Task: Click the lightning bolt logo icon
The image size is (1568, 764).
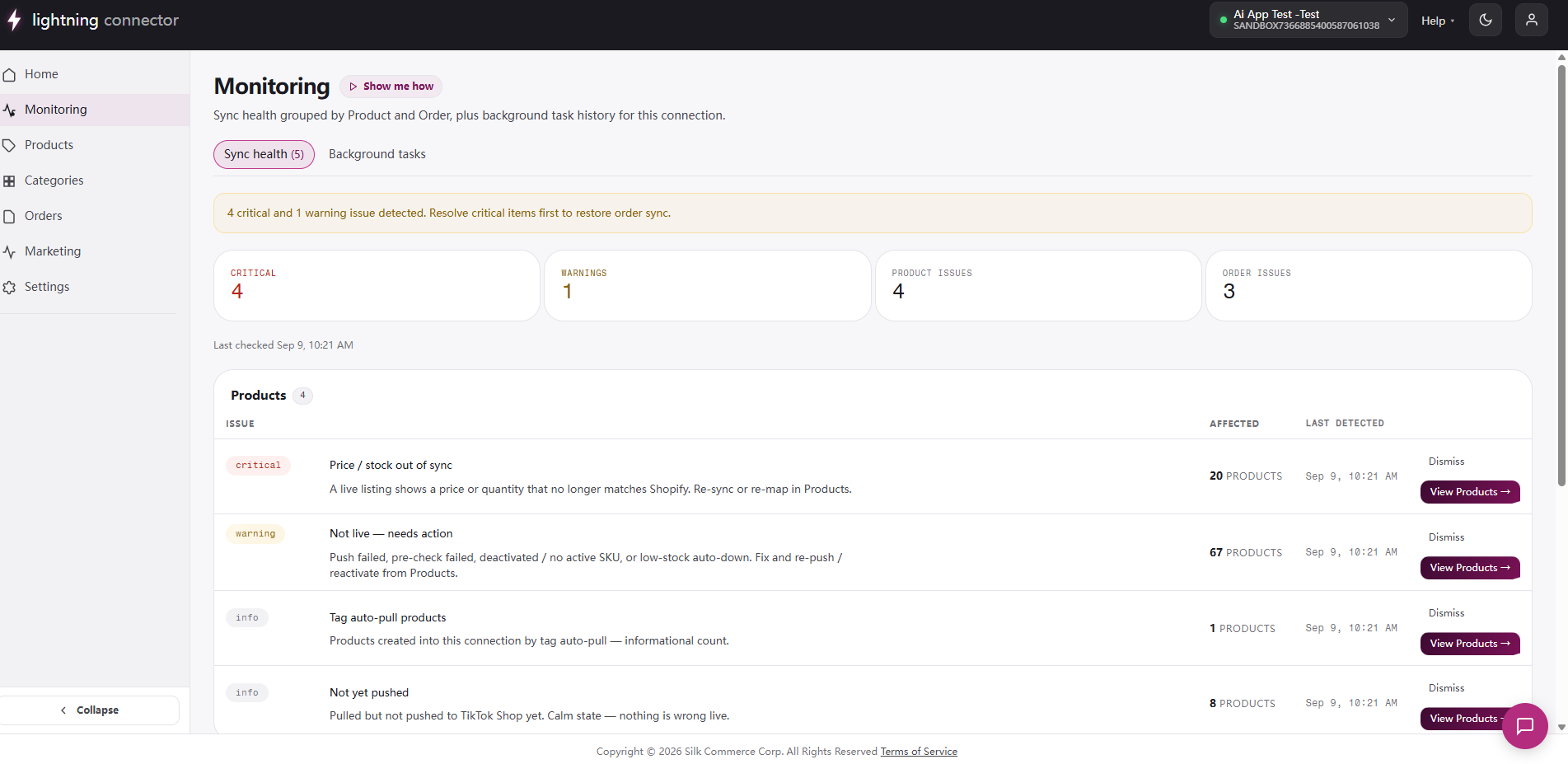Action: [14, 21]
